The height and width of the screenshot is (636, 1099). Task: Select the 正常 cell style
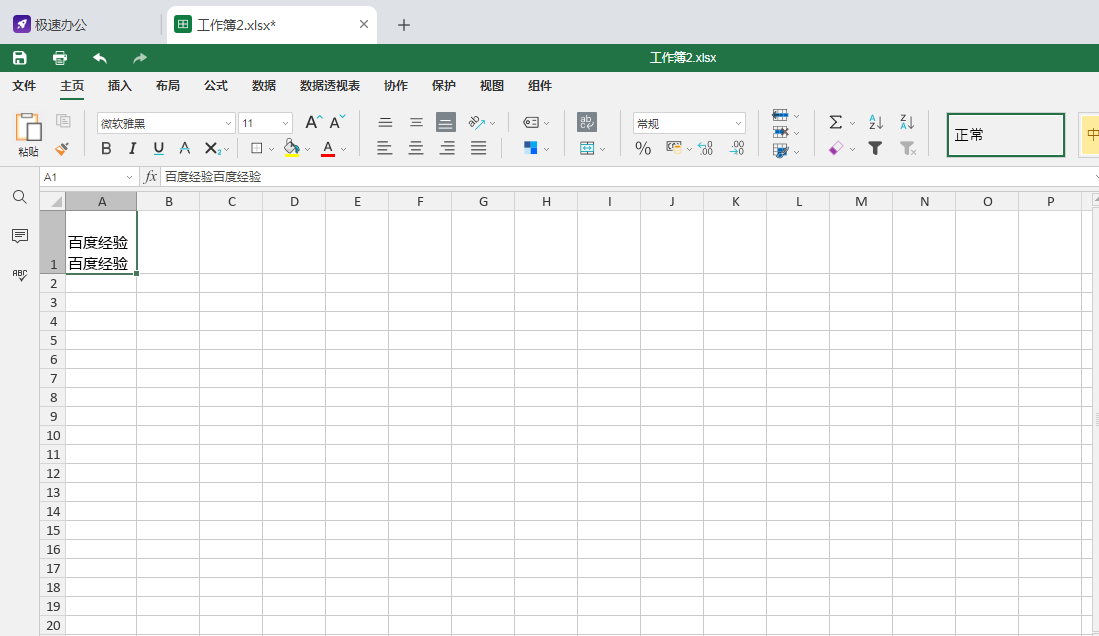click(x=1006, y=135)
